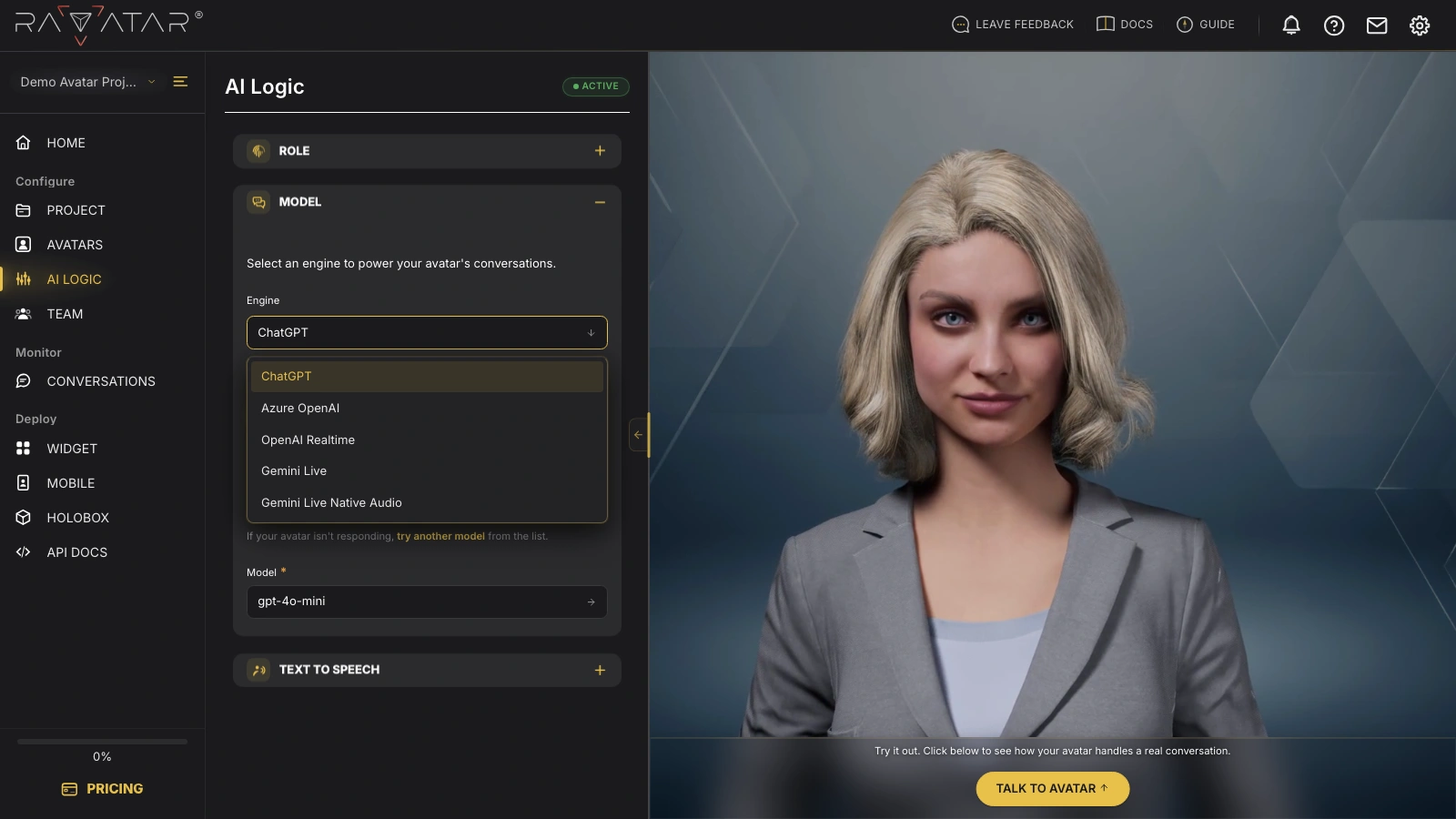Click the Pricing card icon

point(69,789)
